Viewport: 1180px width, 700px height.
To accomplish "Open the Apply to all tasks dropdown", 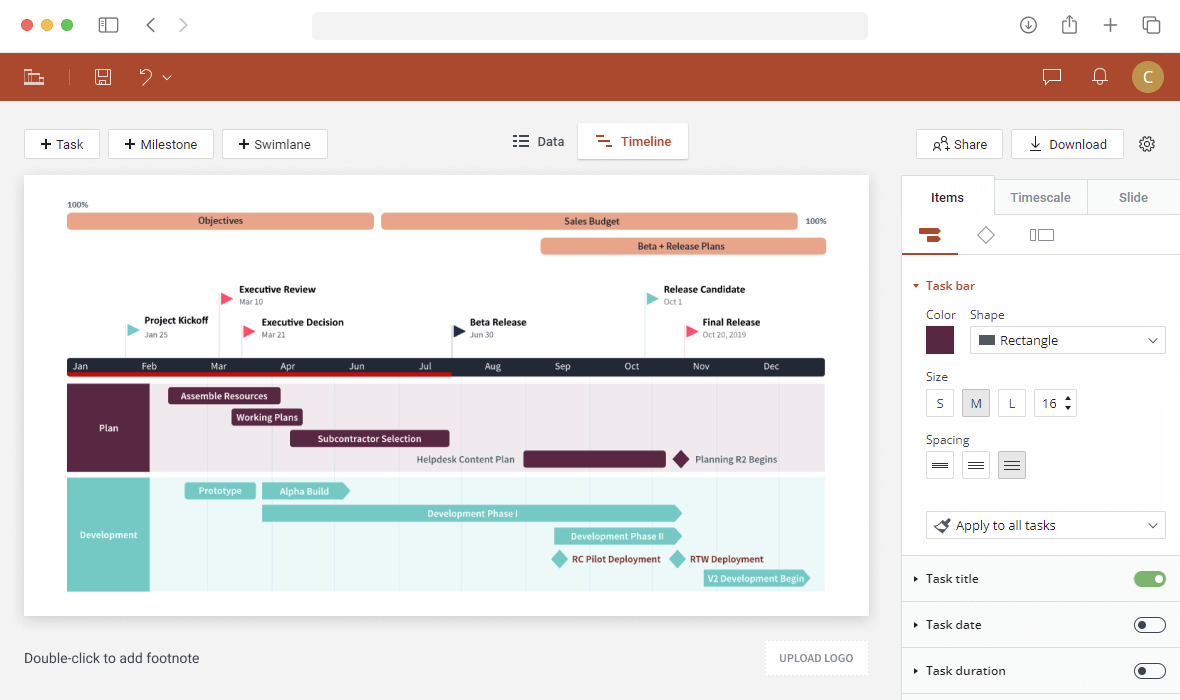I will pyautogui.click(x=1045, y=524).
